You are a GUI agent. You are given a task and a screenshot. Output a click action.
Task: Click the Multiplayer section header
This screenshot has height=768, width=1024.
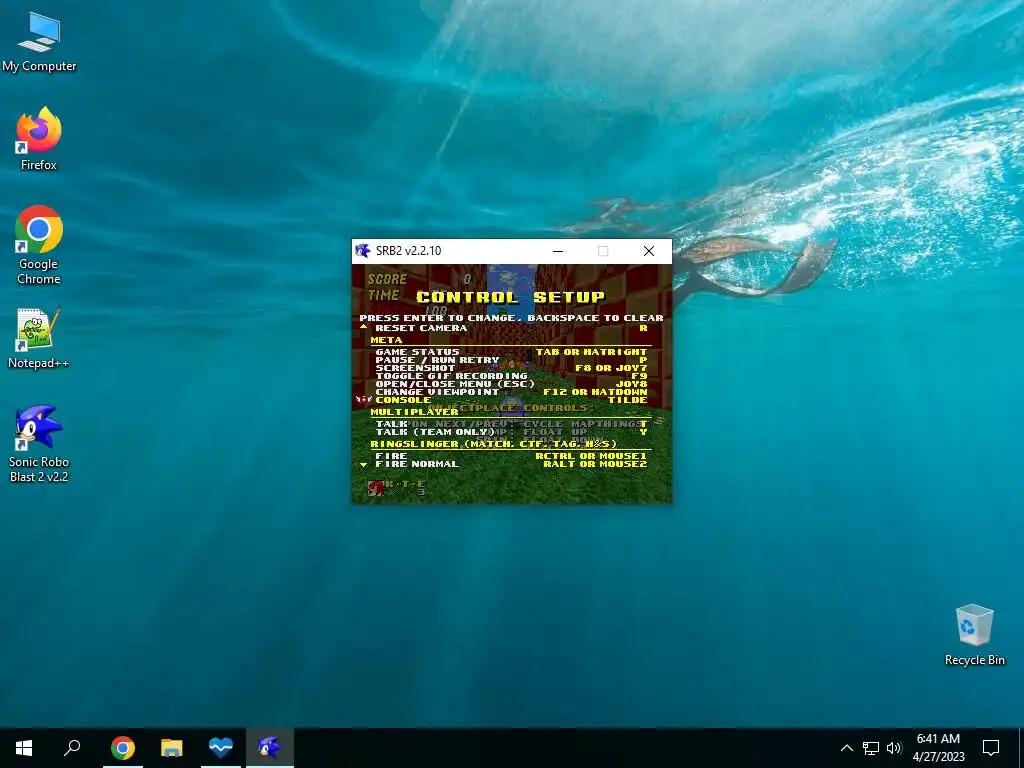click(415, 412)
